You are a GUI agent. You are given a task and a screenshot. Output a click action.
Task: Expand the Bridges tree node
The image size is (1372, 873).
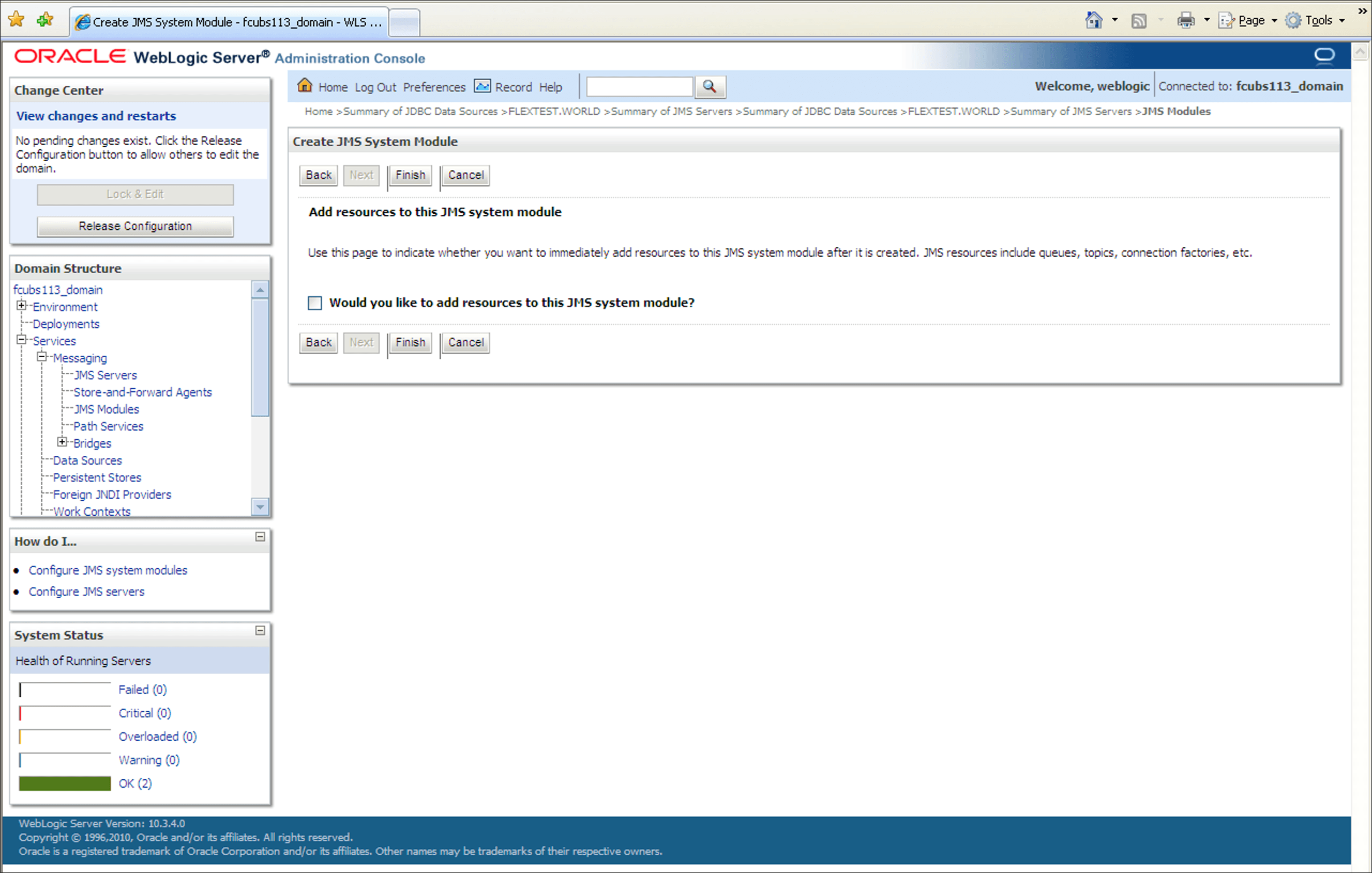[62, 443]
